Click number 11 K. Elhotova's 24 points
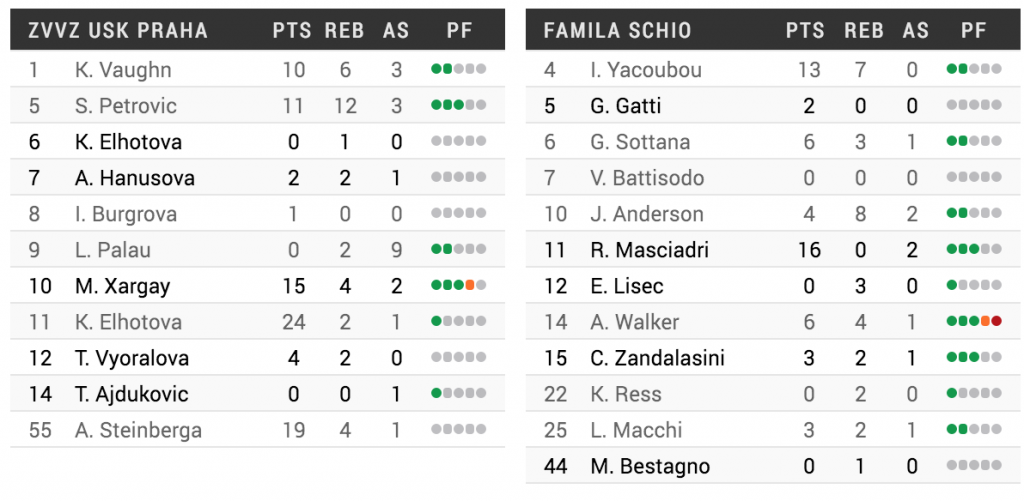 point(293,322)
